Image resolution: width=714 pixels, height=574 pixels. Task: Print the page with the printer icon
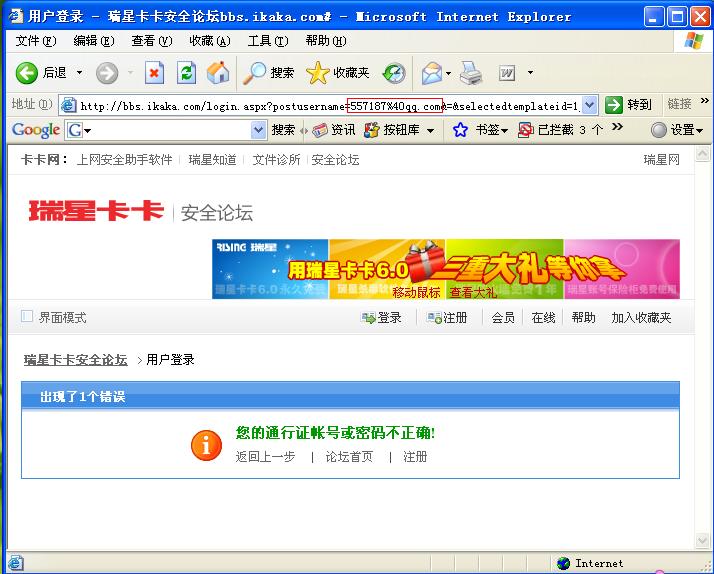(470, 73)
